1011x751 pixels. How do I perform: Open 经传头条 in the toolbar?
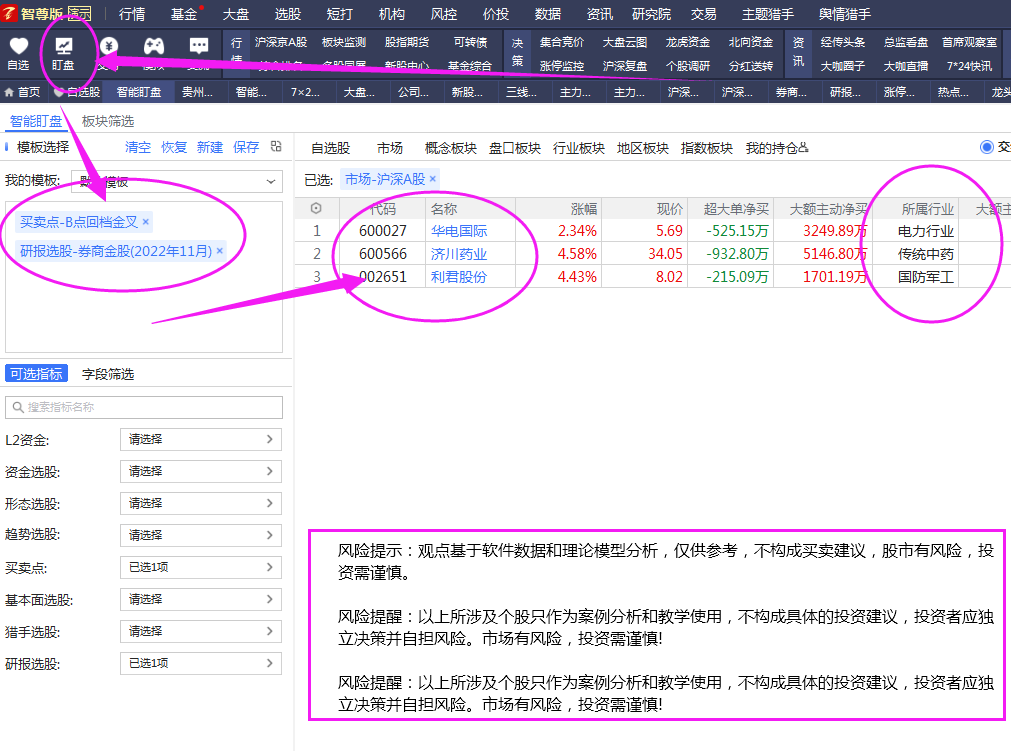pos(843,43)
